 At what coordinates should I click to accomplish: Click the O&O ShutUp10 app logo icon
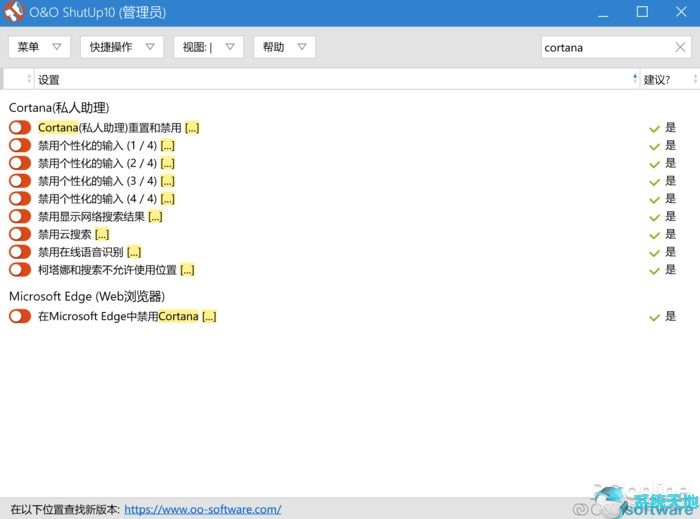(x=13, y=12)
